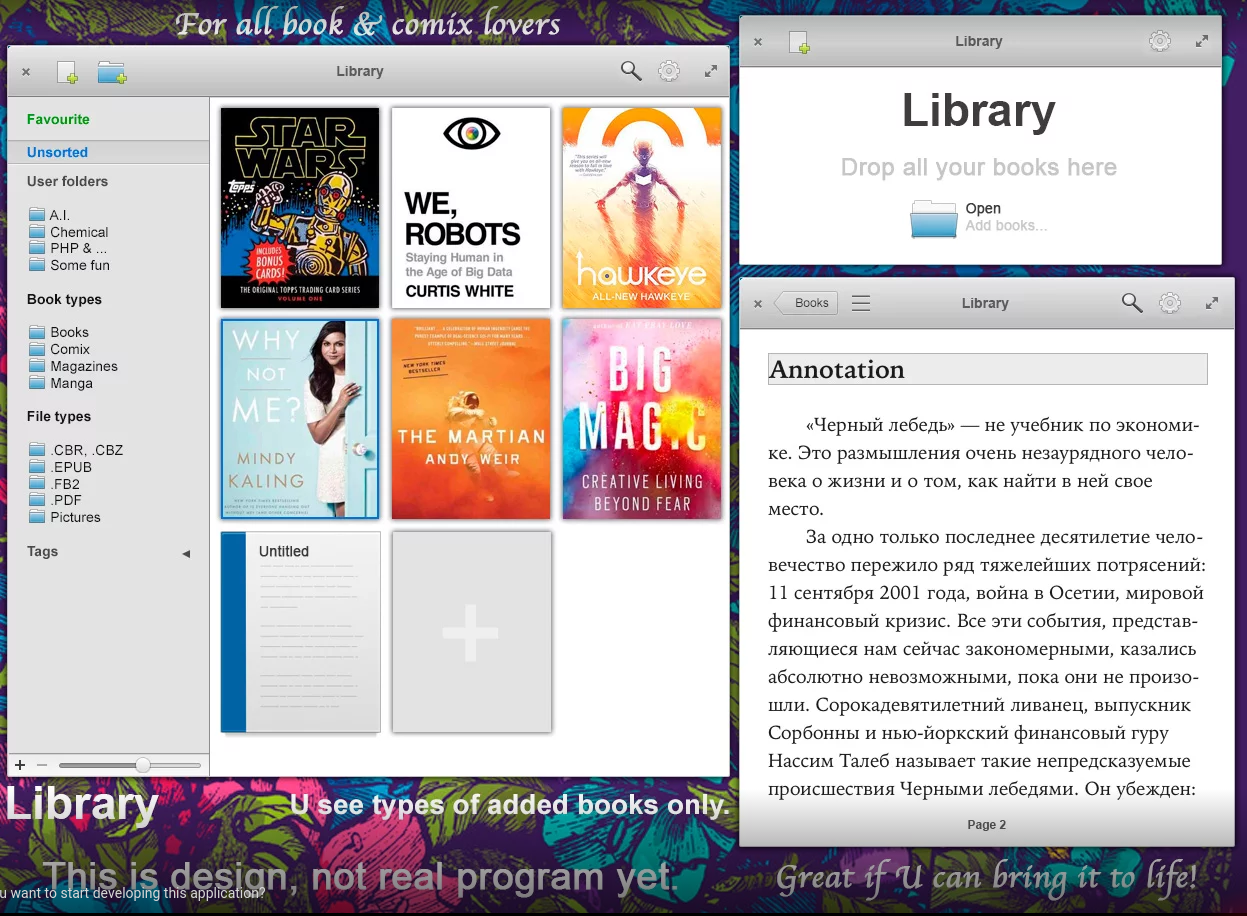Filter by Comix type

tap(59, 349)
